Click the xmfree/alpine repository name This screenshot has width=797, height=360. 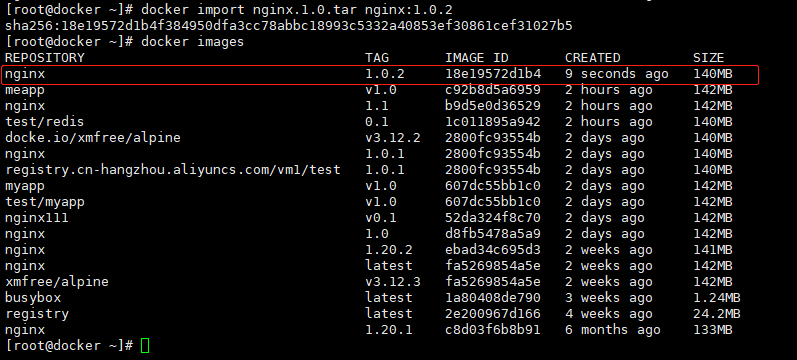[x=57, y=282]
